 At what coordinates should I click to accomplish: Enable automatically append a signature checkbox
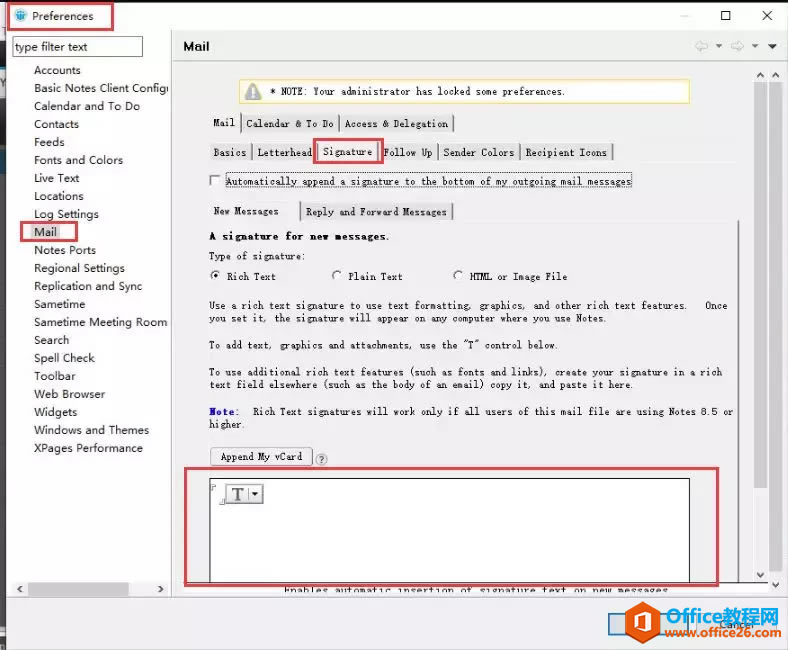215,180
